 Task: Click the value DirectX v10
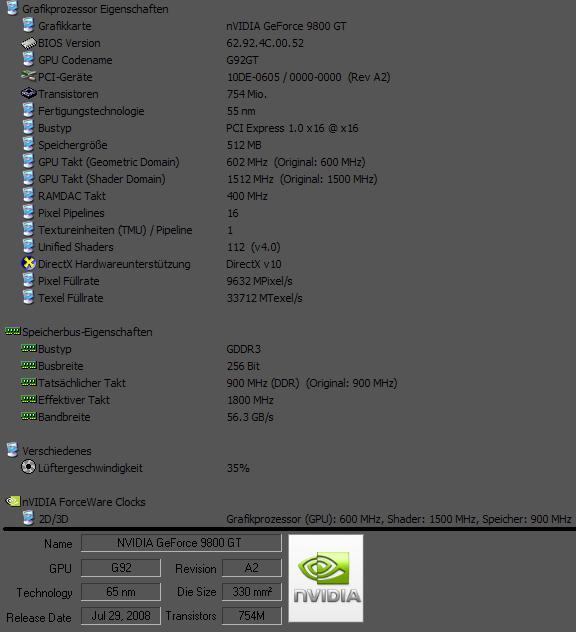coord(254,264)
